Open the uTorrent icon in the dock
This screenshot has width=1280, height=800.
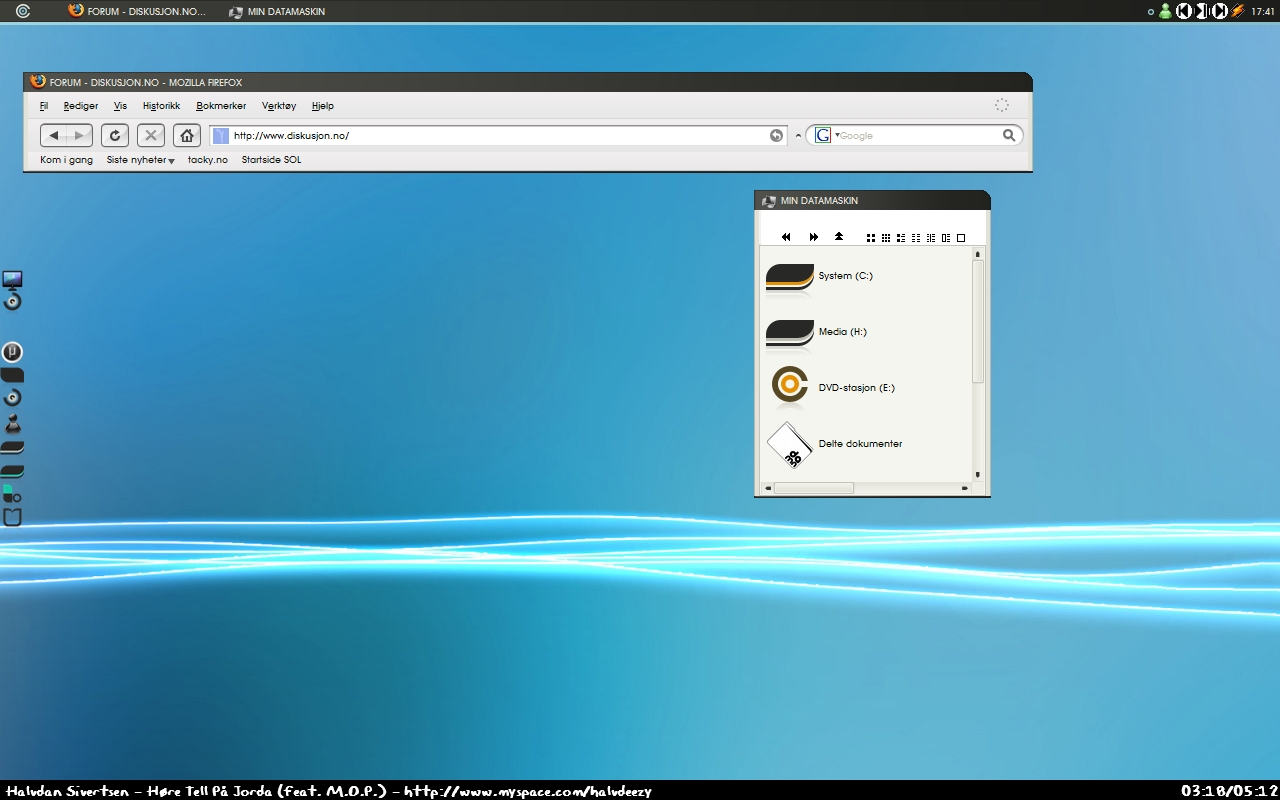pos(12,352)
